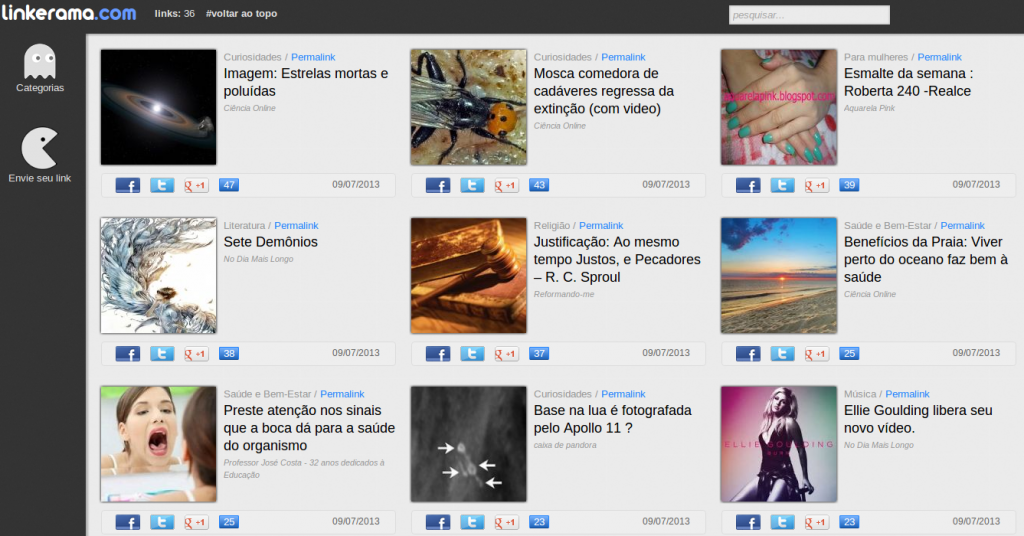Click share count 37 badge
The image size is (1024, 536).
point(539,353)
